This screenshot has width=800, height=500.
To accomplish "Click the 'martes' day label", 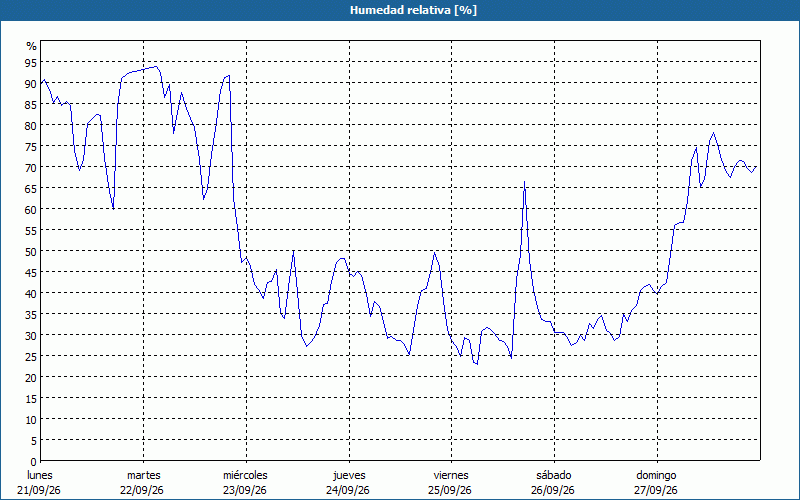I will (x=144, y=475).
